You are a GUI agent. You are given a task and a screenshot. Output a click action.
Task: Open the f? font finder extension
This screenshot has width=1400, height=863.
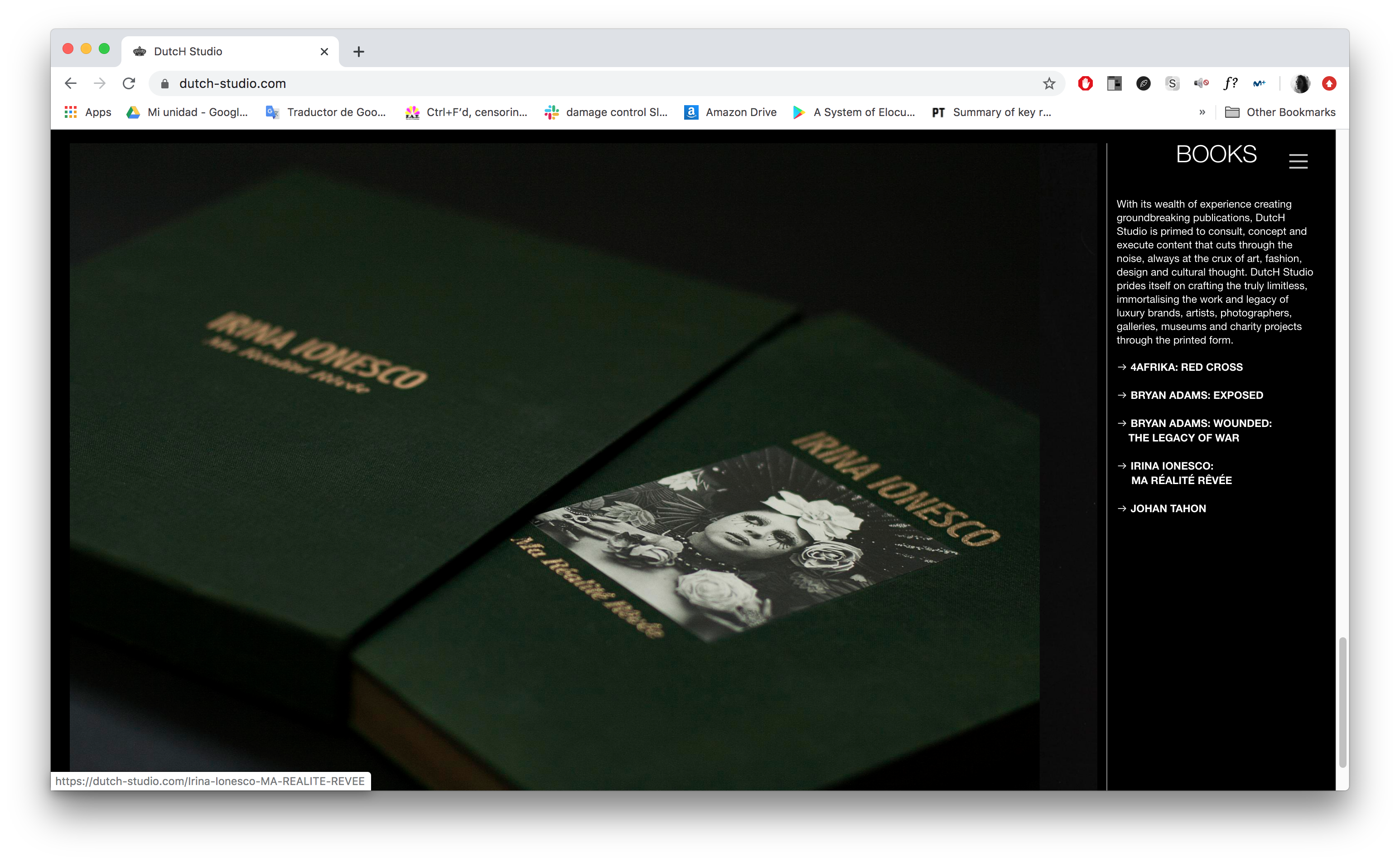coord(1231,84)
